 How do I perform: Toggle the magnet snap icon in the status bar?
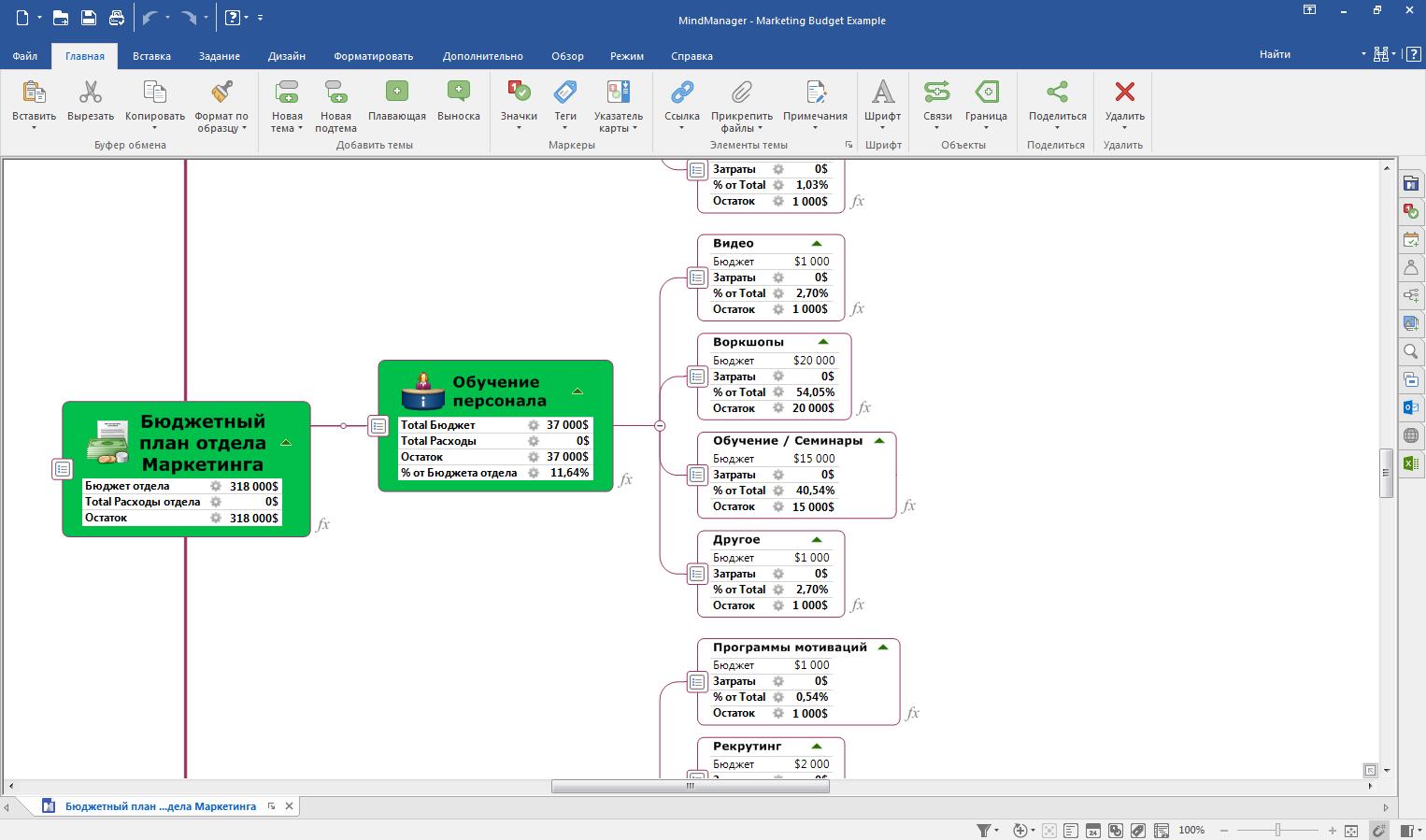point(1378,831)
